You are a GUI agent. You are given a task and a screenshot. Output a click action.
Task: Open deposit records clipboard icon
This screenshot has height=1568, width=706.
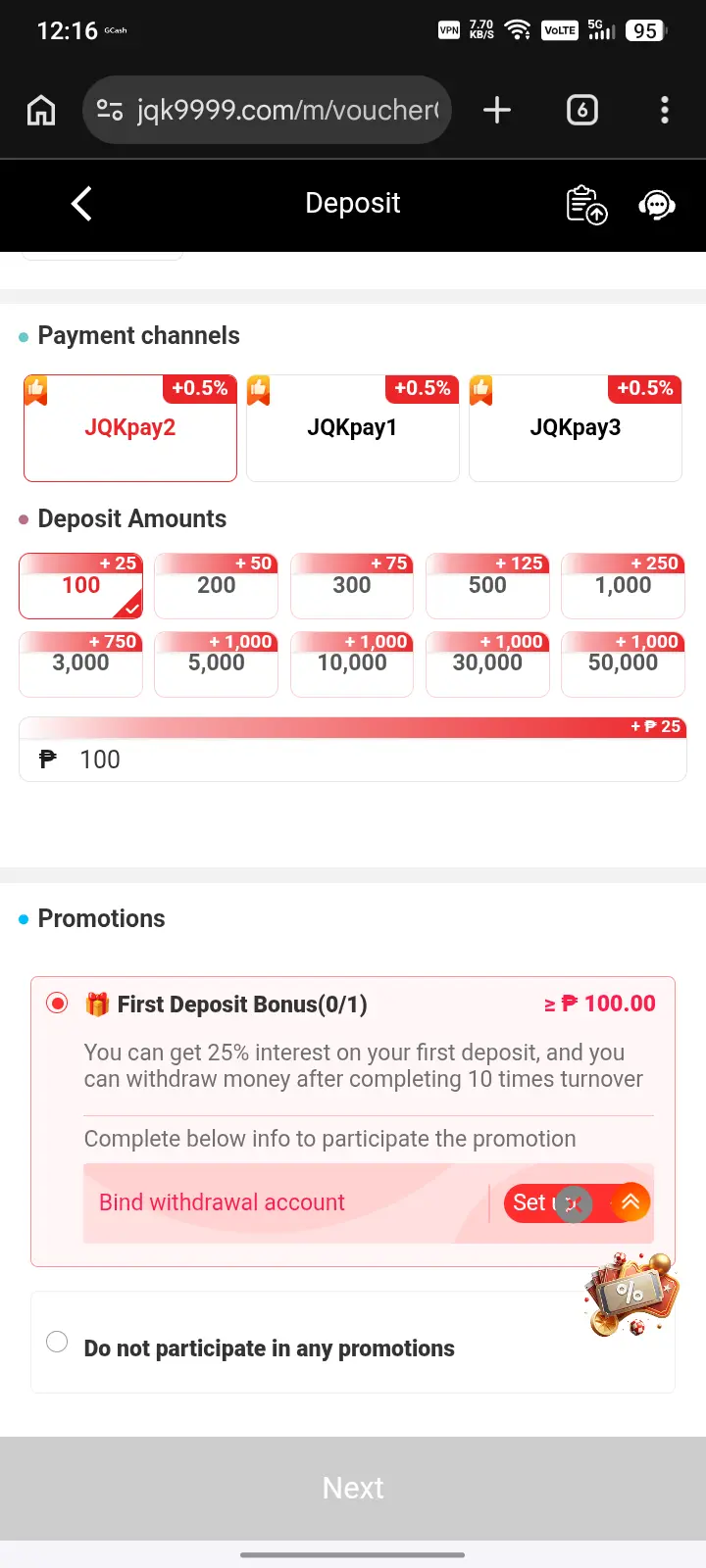click(586, 204)
